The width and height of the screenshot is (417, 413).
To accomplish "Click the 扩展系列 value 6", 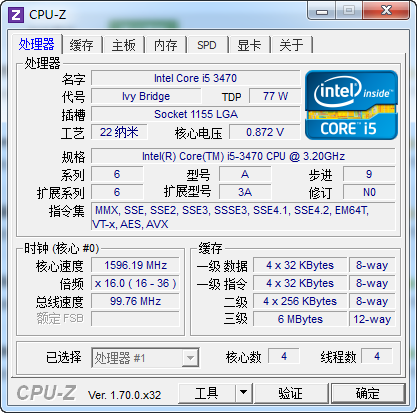I will point(117,192).
